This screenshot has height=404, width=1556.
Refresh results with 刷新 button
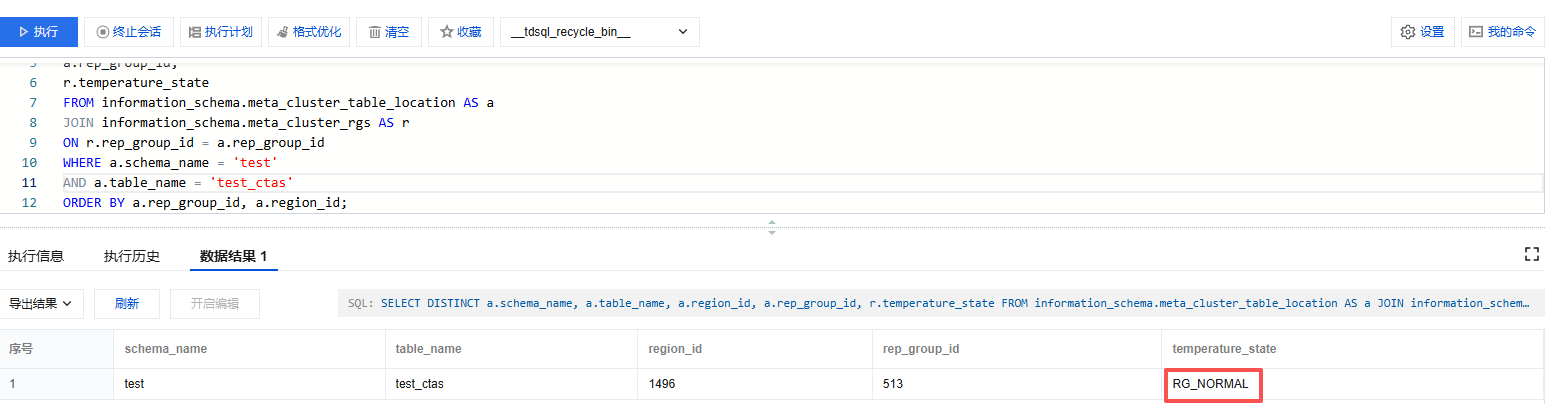pos(127,304)
